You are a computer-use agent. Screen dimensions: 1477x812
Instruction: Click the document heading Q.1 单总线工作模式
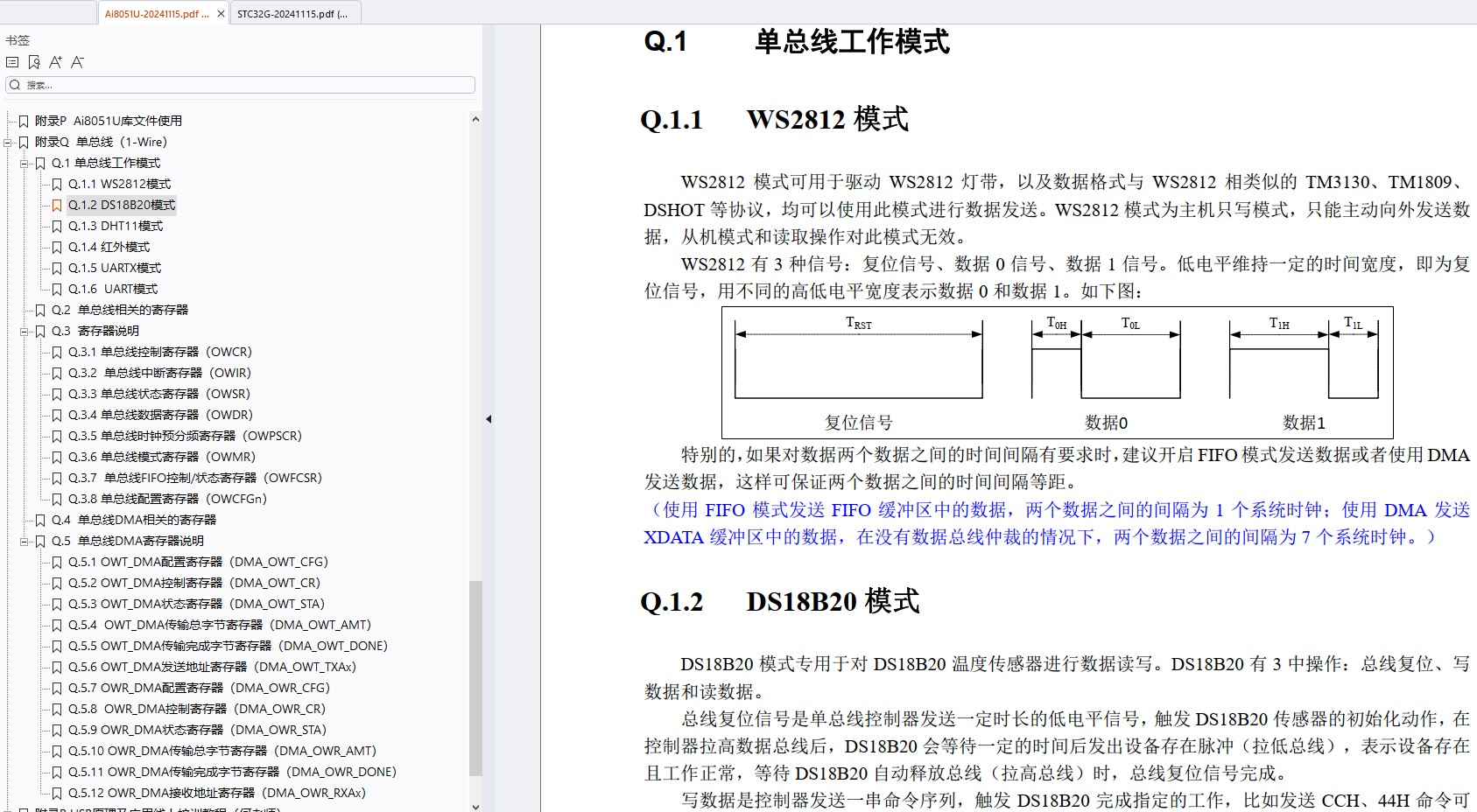pyautogui.click(x=797, y=41)
